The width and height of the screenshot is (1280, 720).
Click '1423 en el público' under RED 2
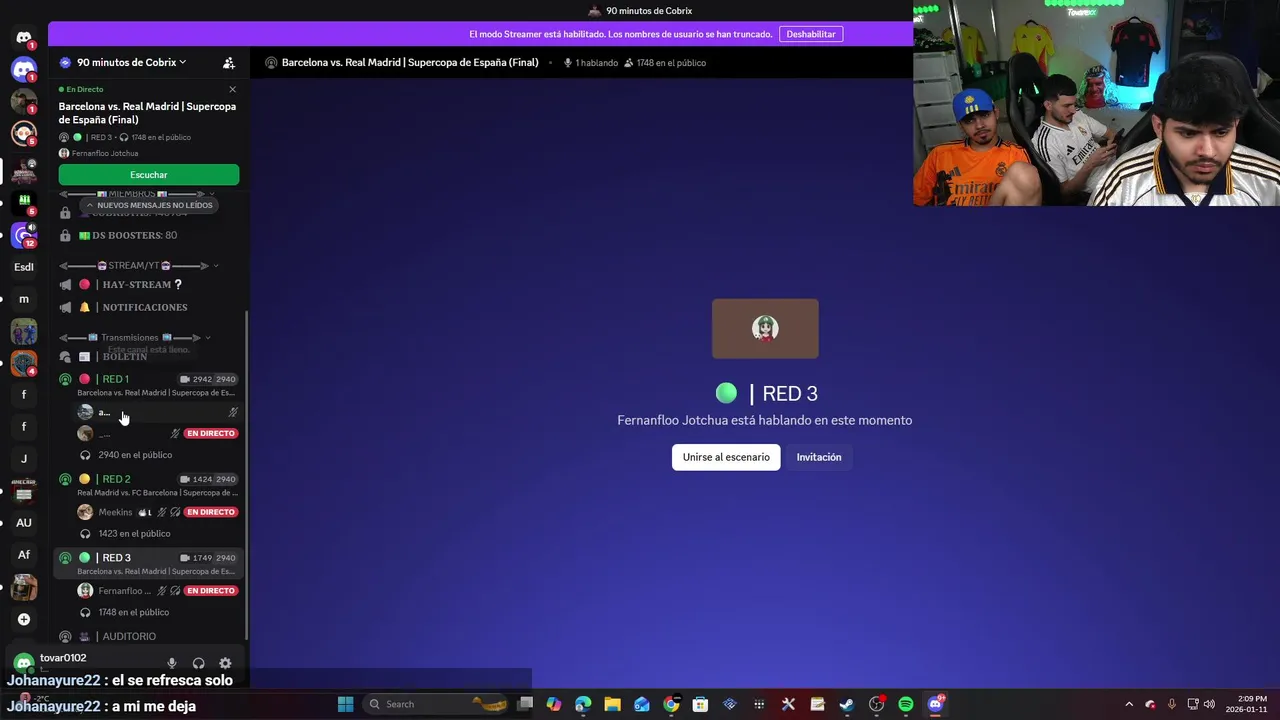pos(133,533)
